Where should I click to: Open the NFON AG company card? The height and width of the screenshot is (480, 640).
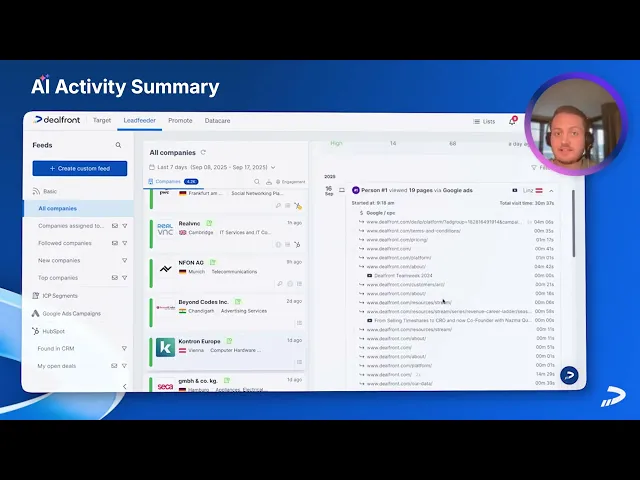(227, 273)
